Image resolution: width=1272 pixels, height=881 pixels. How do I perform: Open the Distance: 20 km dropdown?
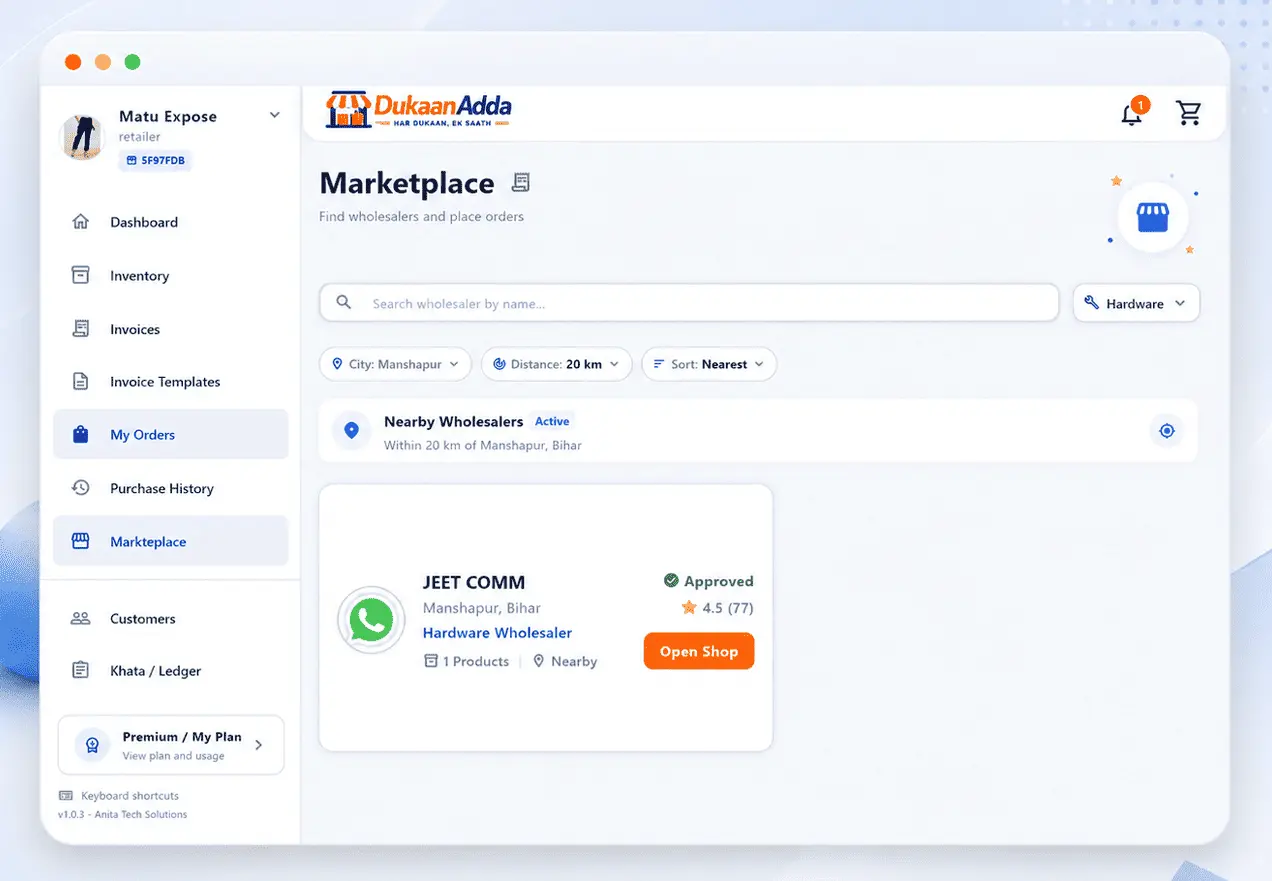point(556,364)
